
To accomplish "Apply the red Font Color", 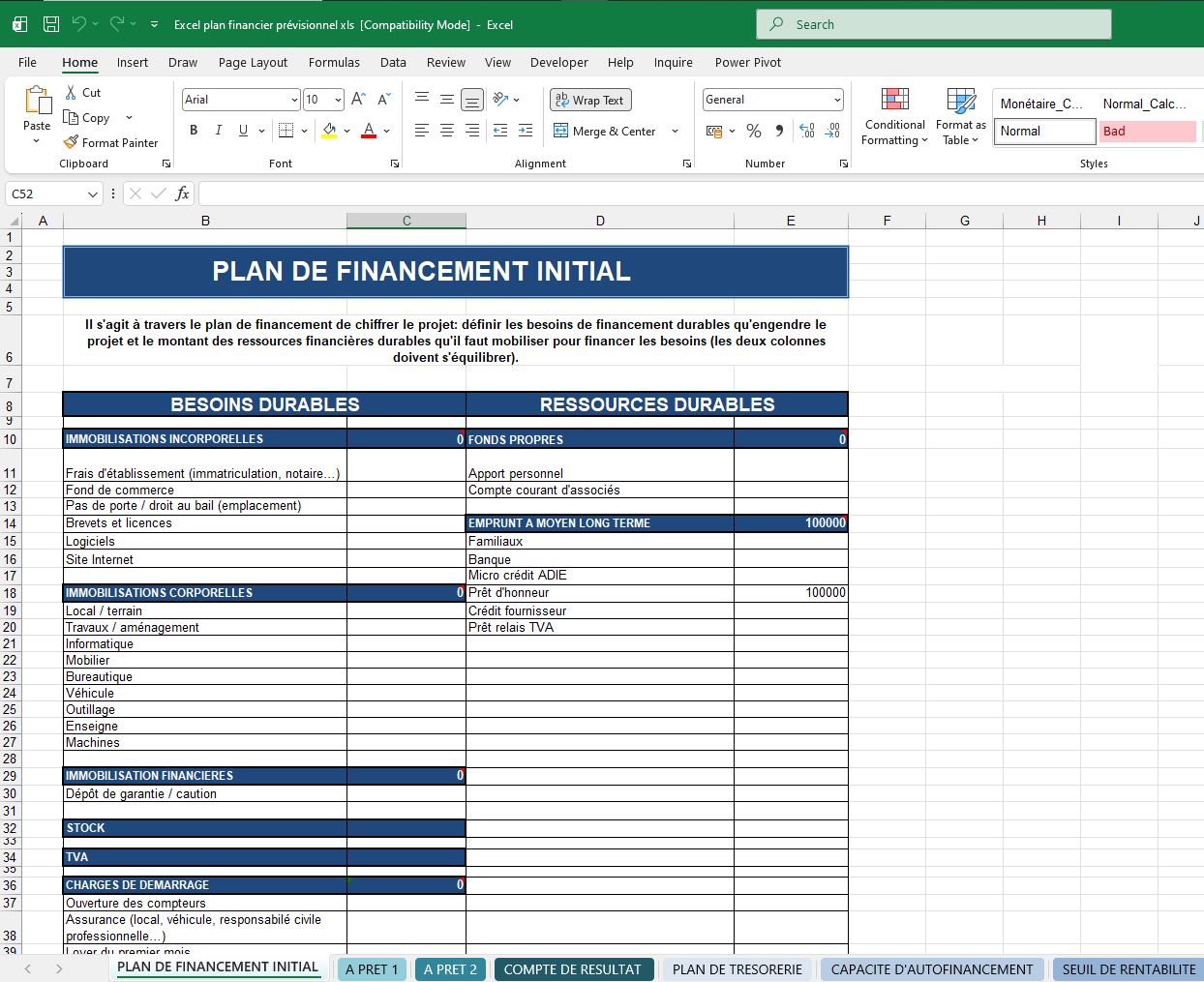I will [x=369, y=131].
